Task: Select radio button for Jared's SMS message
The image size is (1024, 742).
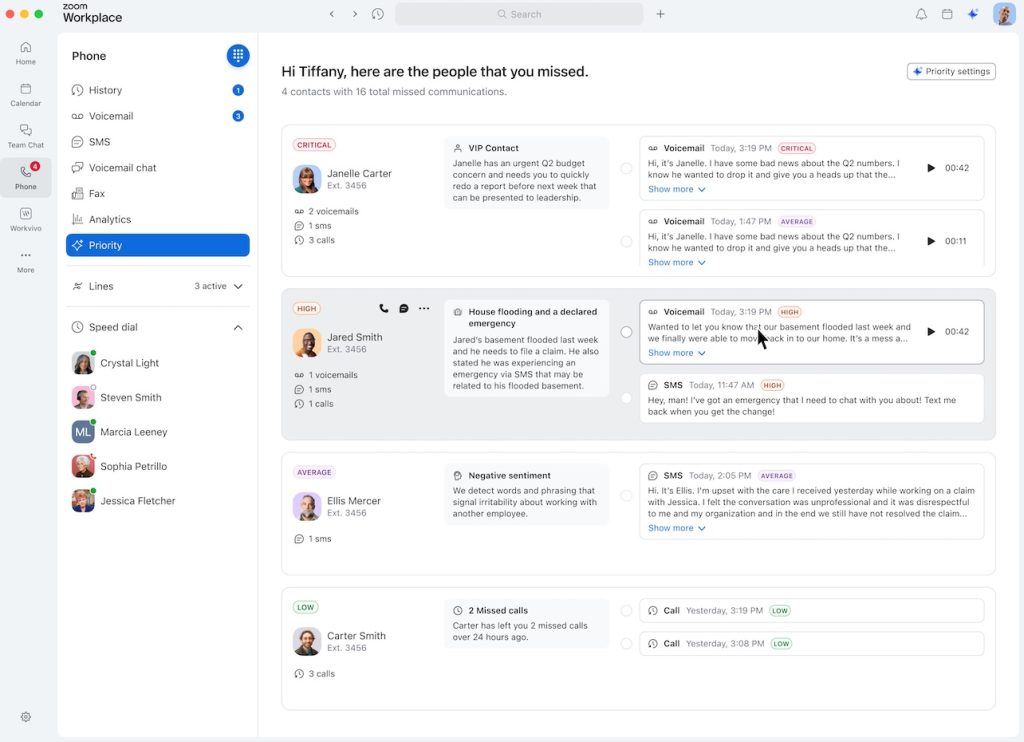Action: click(x=626, y=398)
